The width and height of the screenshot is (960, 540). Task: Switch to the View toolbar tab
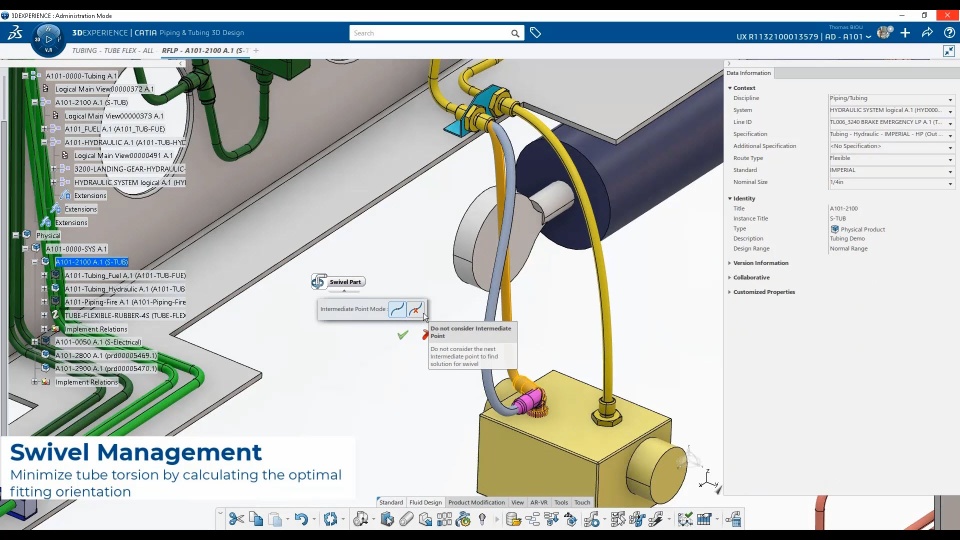[517, 502]
